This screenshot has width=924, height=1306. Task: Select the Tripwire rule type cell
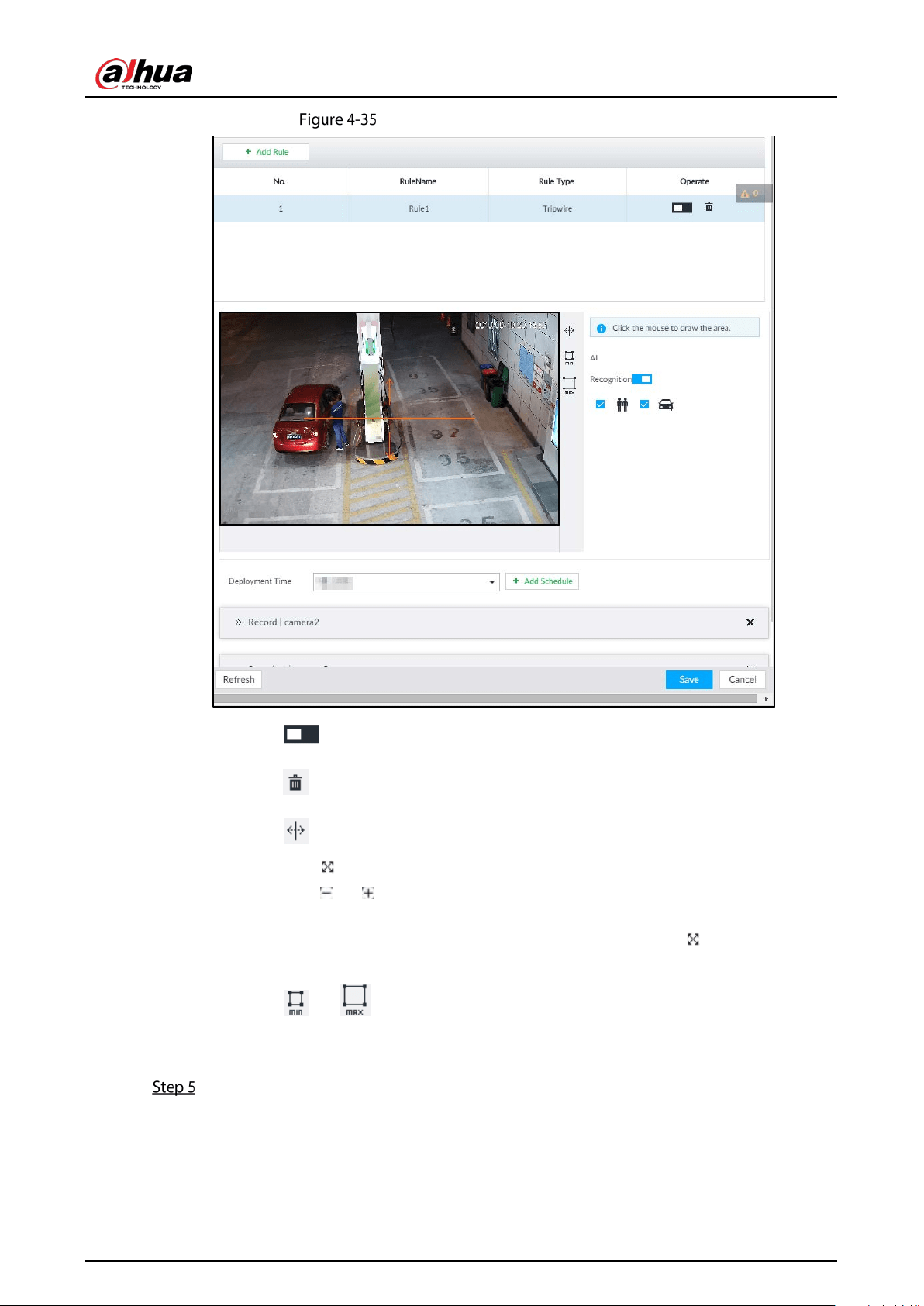(557, 208)
